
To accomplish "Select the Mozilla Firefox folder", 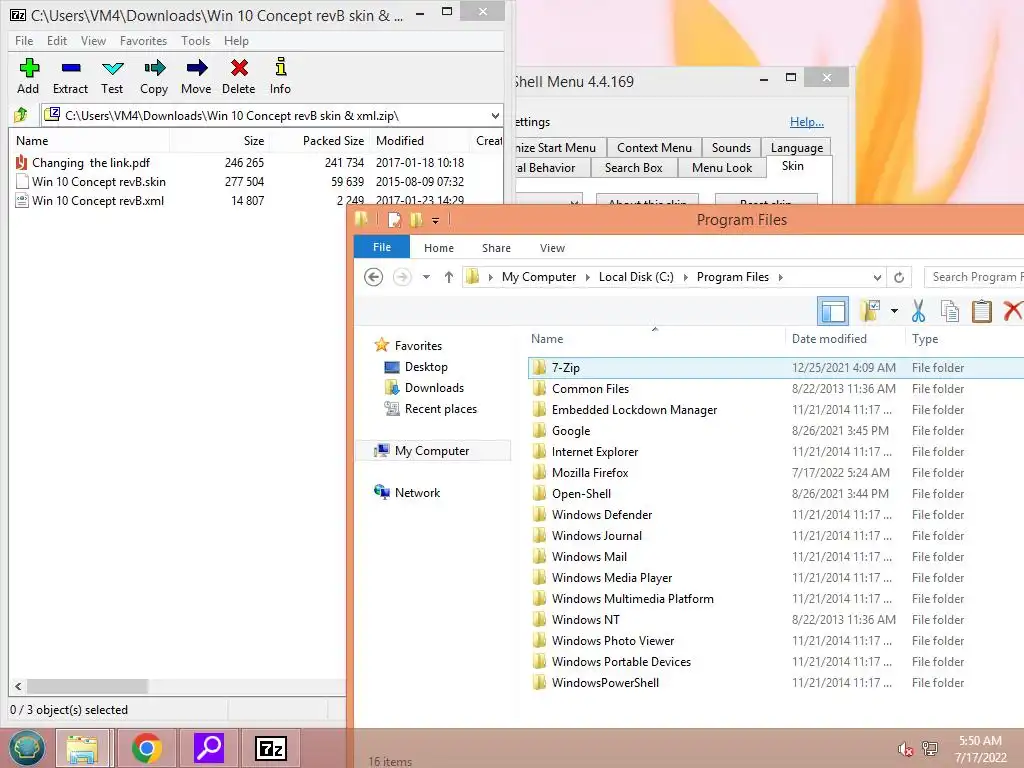I will (x=590, y=473).
